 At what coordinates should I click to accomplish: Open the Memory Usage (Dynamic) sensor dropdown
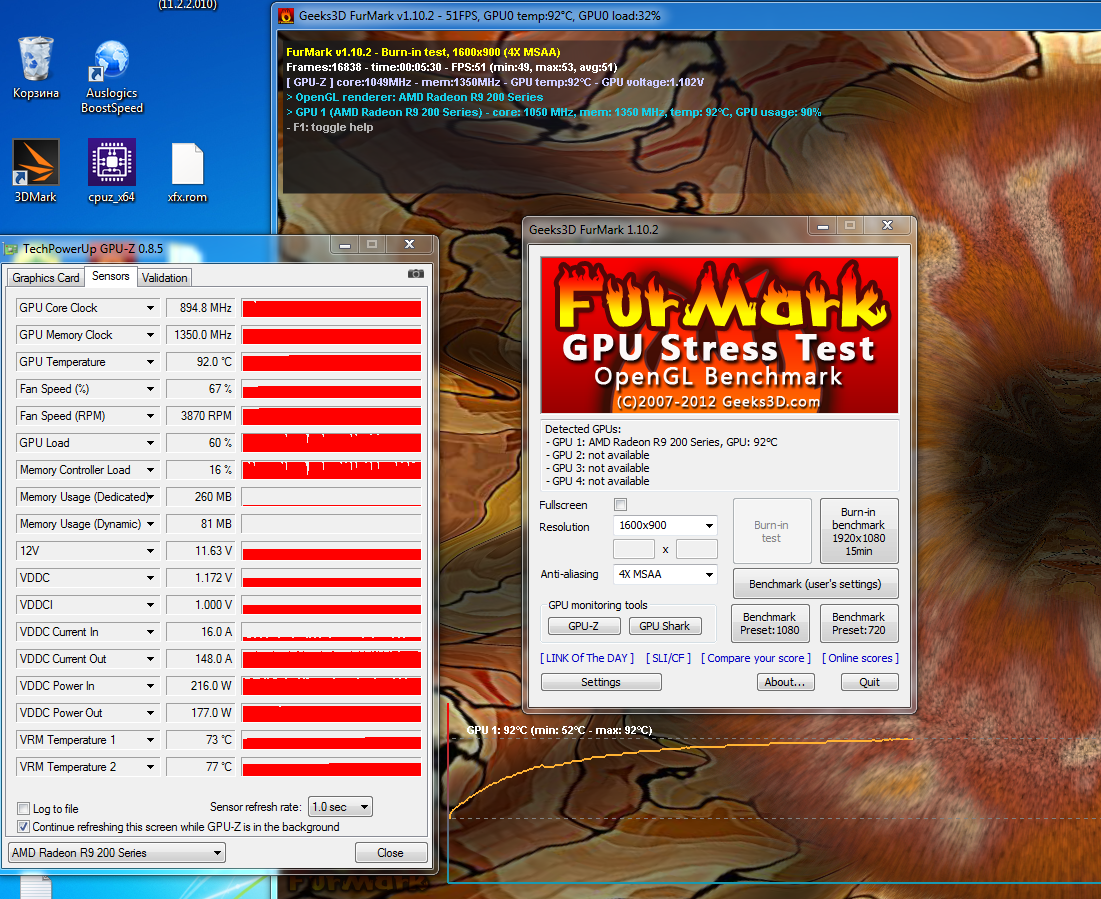point(150,524)
